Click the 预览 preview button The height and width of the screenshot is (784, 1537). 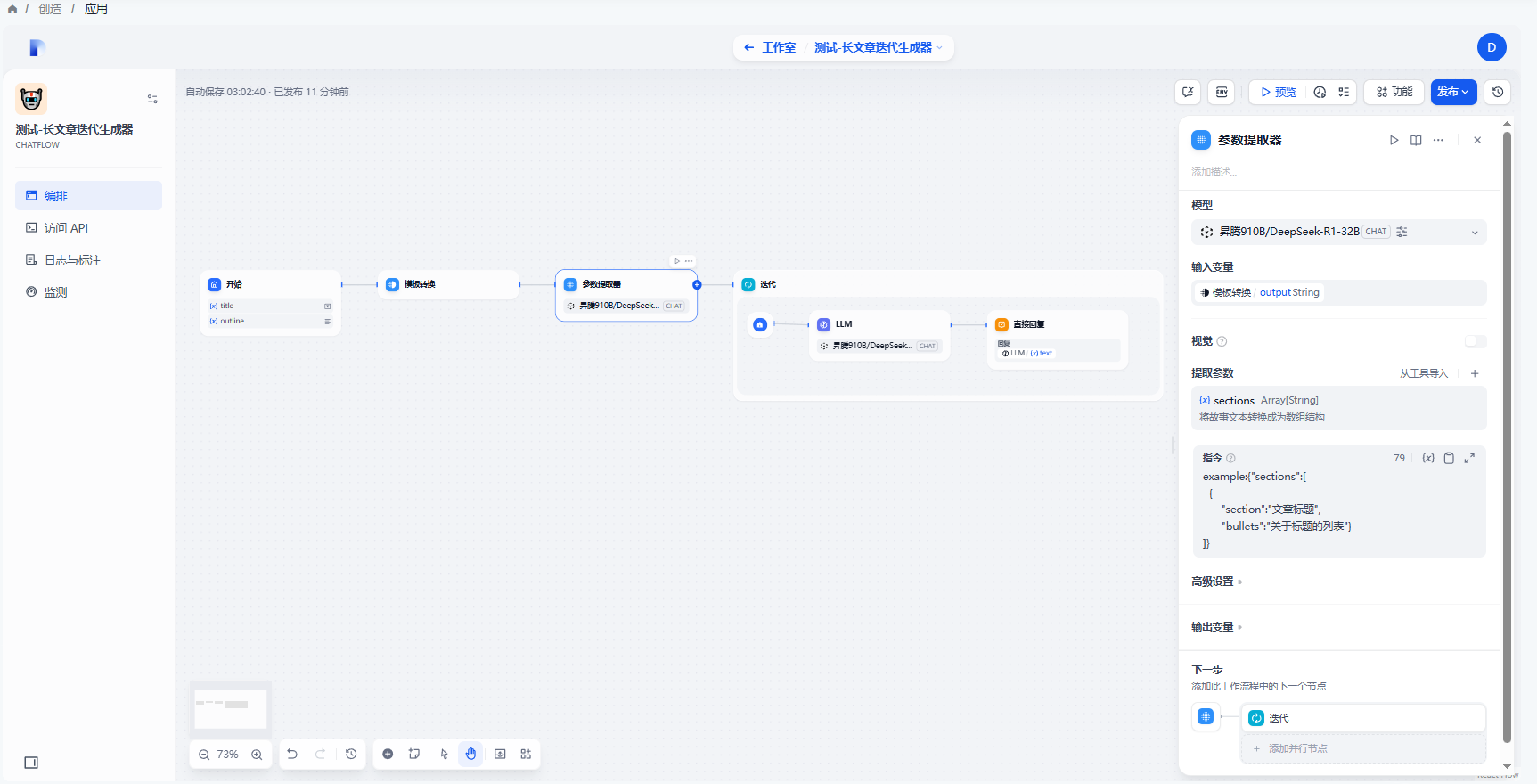tap(1278, 92)
